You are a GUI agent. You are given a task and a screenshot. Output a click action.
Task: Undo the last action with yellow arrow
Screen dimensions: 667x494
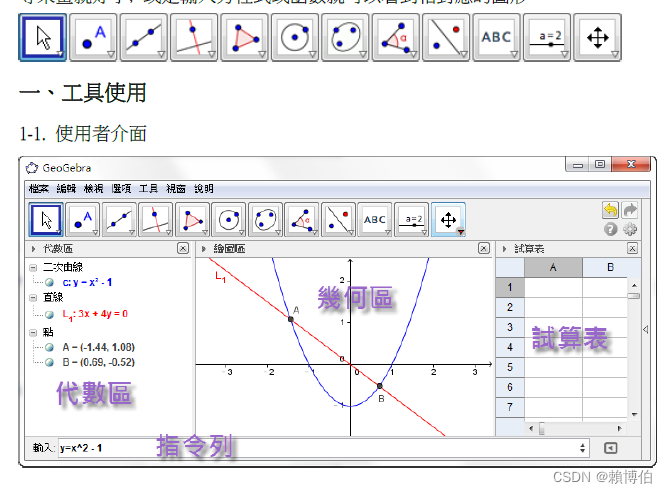610,210
